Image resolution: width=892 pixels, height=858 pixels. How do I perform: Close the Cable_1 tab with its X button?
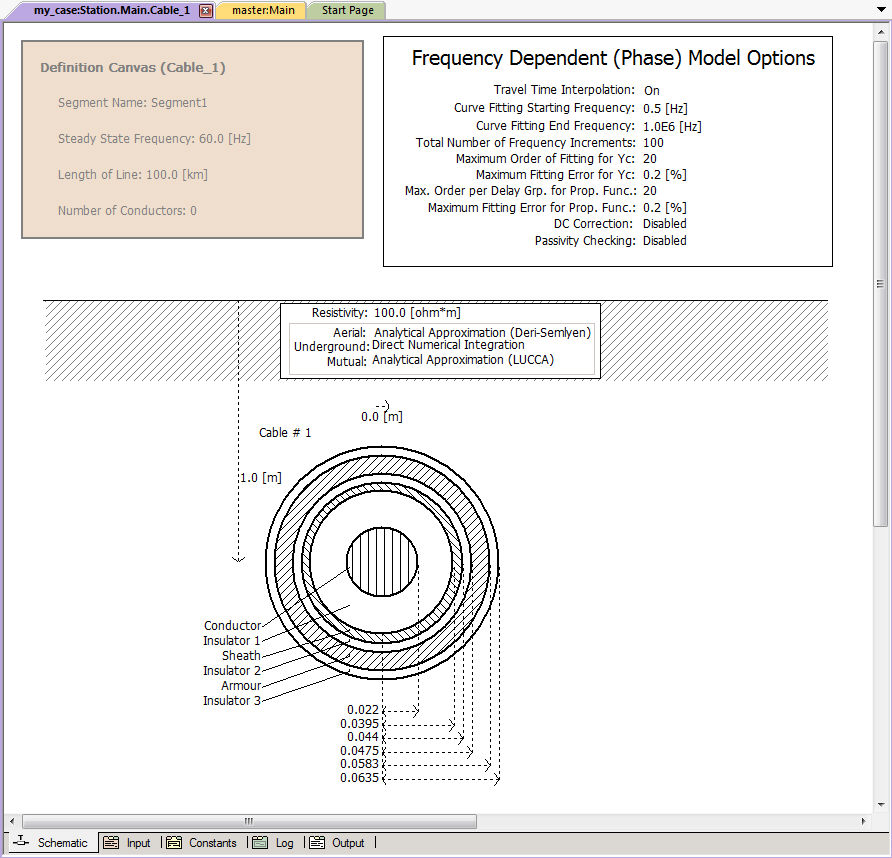coord(207,9)
